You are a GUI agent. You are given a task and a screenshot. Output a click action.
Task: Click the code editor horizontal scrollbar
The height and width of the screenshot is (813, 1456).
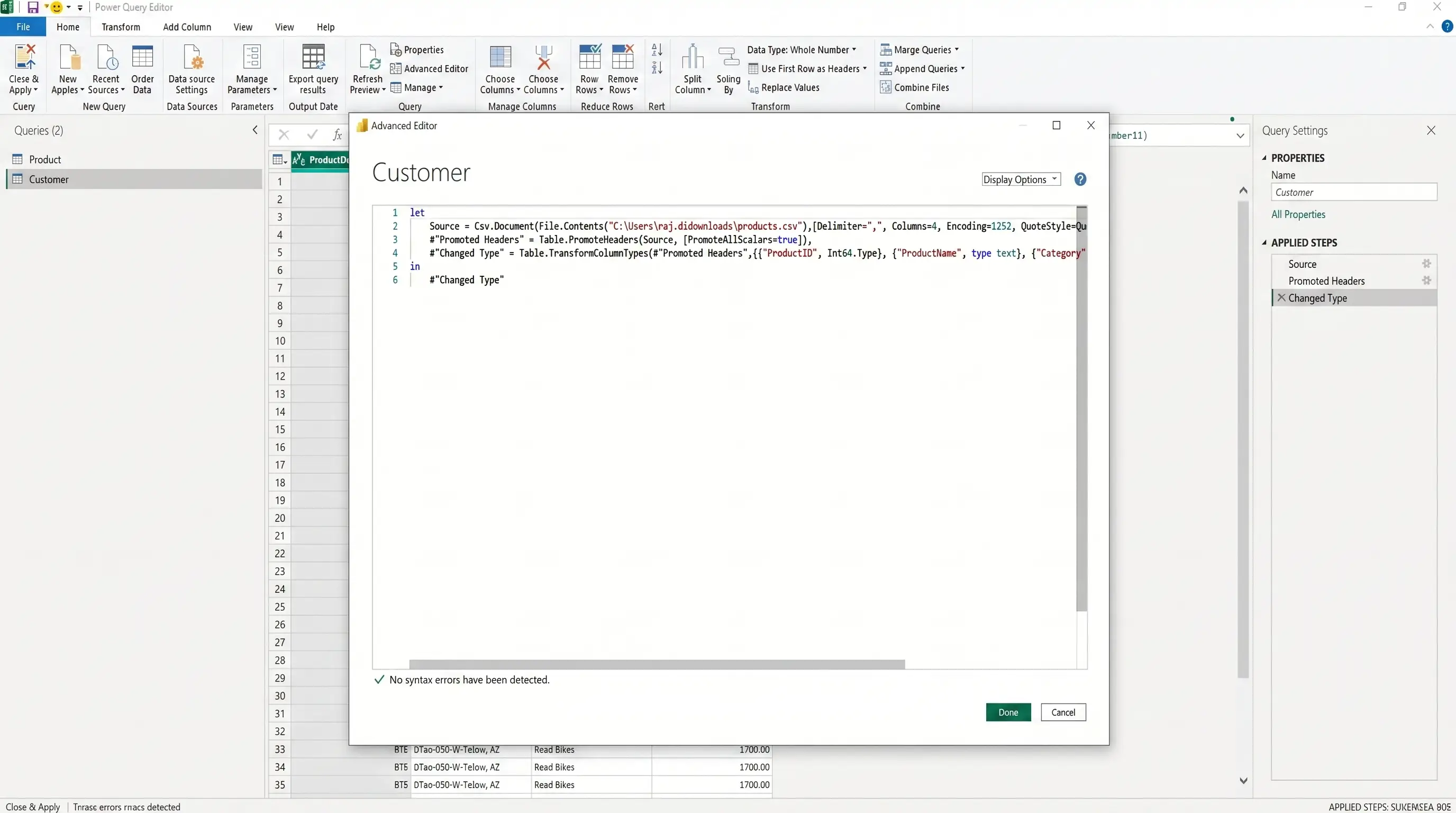tap(657, 664)
